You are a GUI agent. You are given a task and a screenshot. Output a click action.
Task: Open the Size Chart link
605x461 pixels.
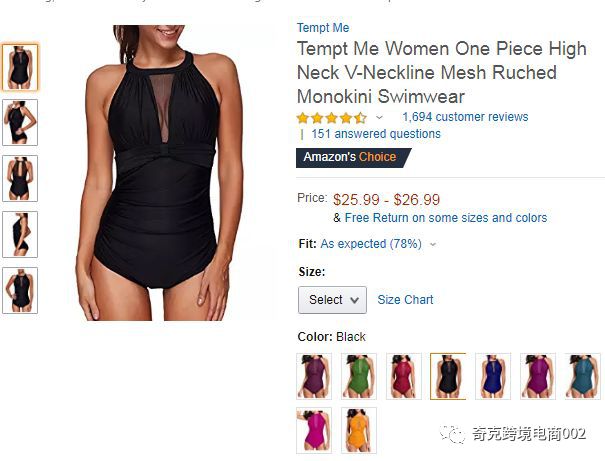tap(405, 300)
